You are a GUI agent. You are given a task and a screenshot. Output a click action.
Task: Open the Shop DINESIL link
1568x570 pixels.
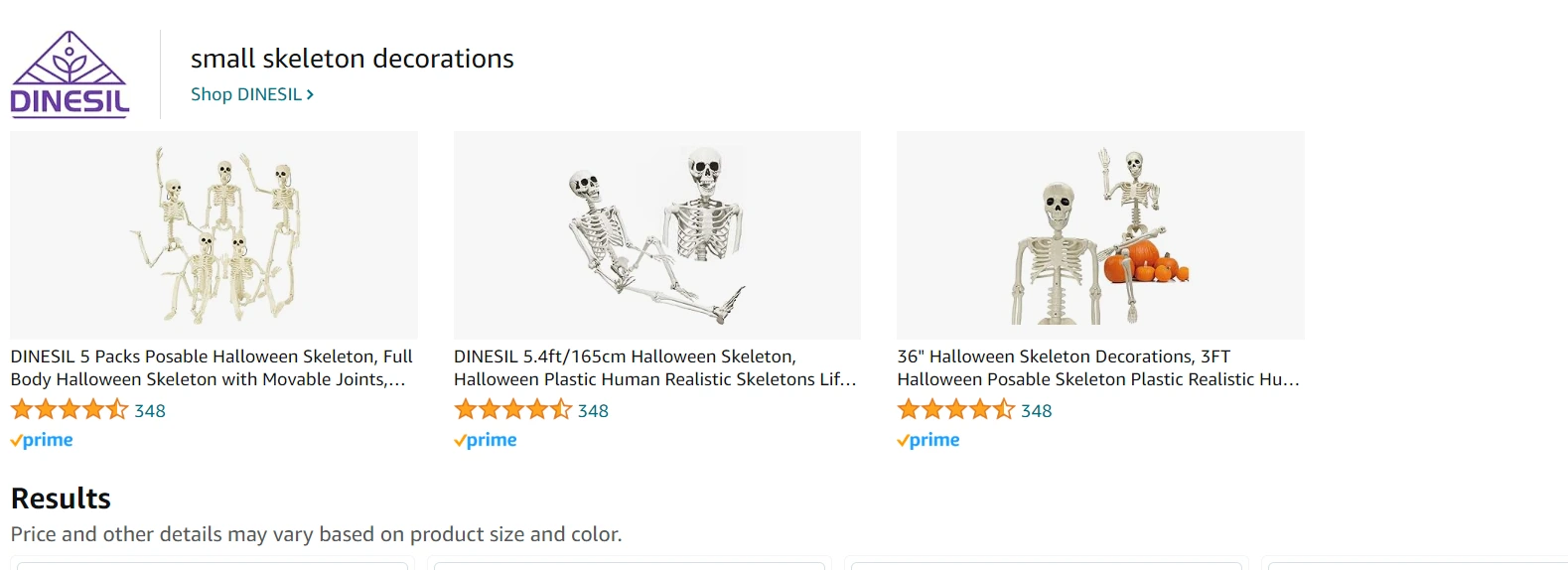pos(245,94)
